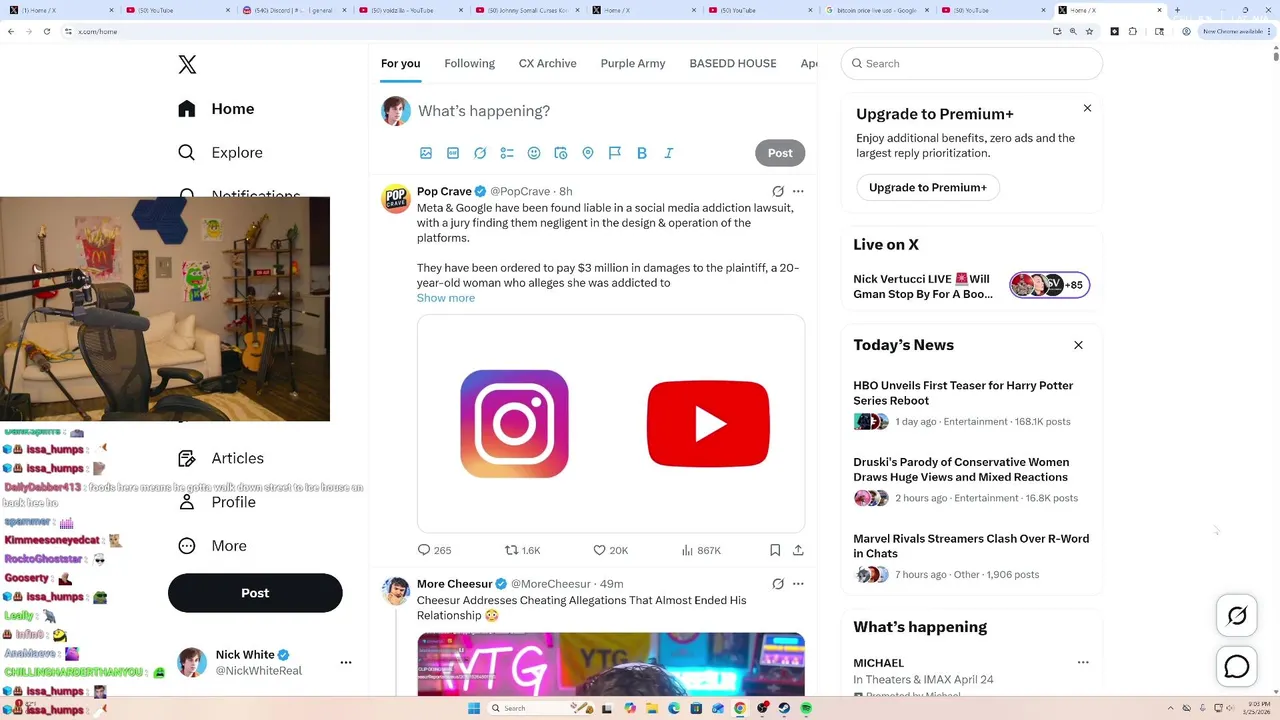Open the CX Archive feed tab
The height and width of the screenshot is (720, 1280).
pos(548,63)
